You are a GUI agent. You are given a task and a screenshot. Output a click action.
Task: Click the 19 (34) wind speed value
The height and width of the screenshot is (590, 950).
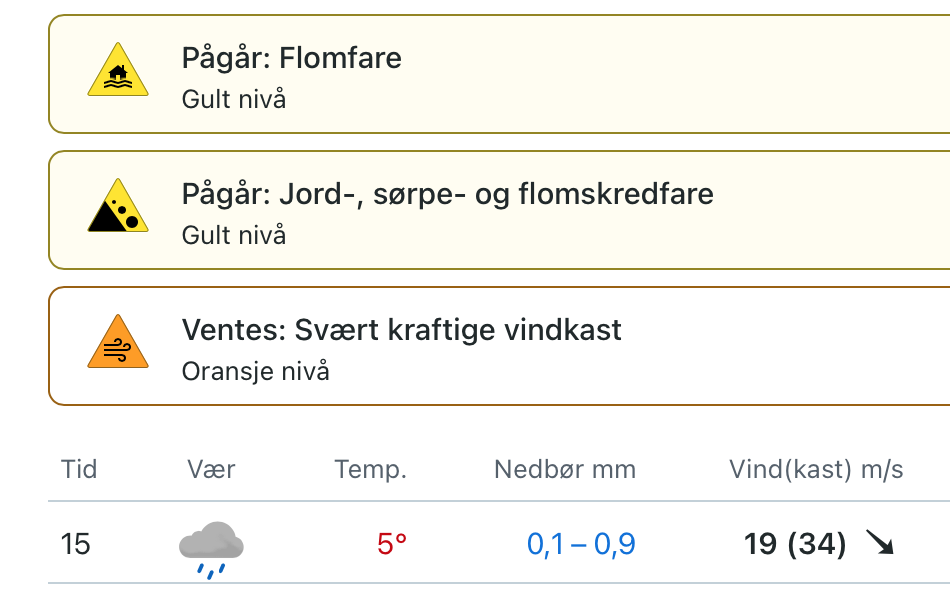coord(795,544)
